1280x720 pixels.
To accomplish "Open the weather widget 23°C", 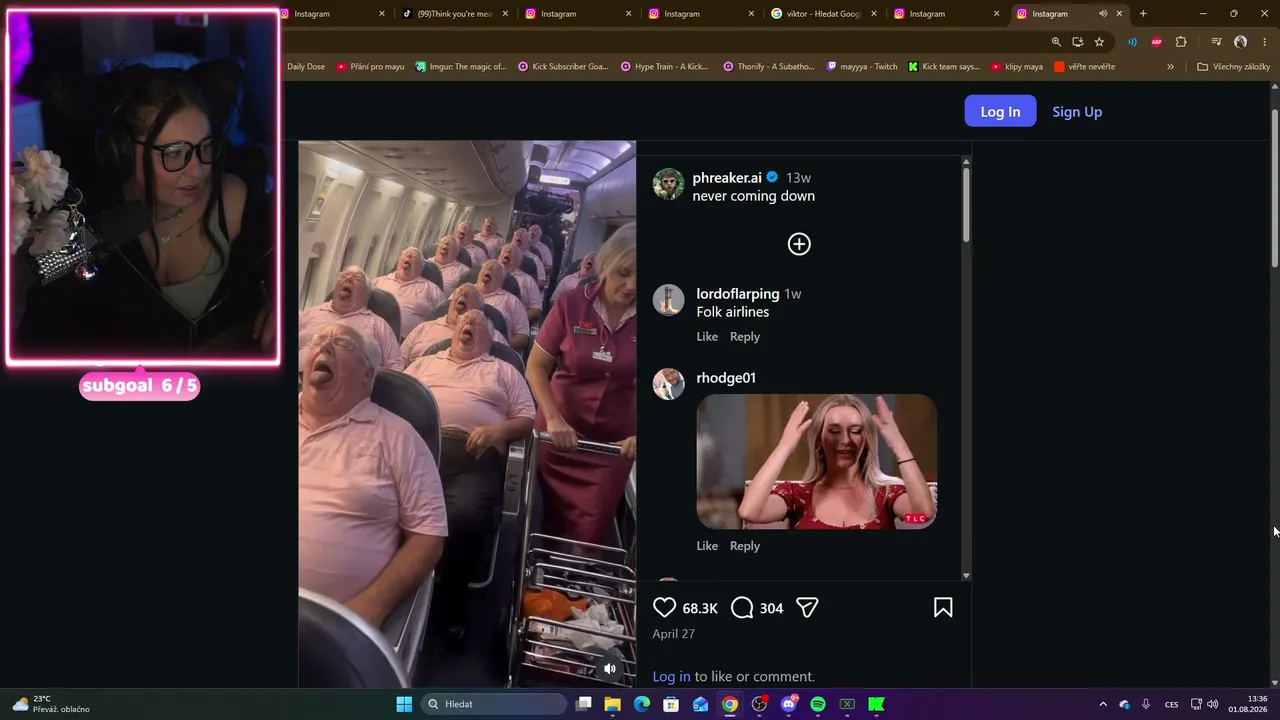I will (x=50, y=704).
